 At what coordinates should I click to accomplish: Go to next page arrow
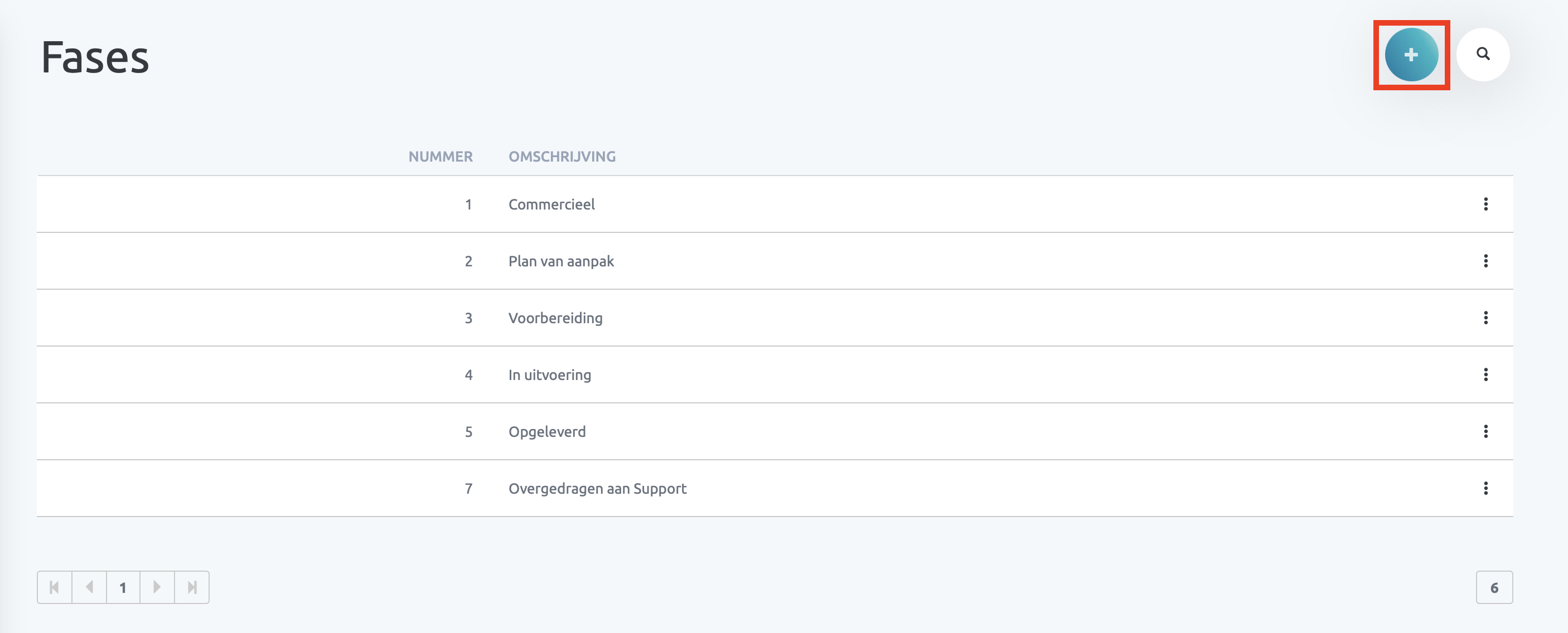tap(157, 587)
